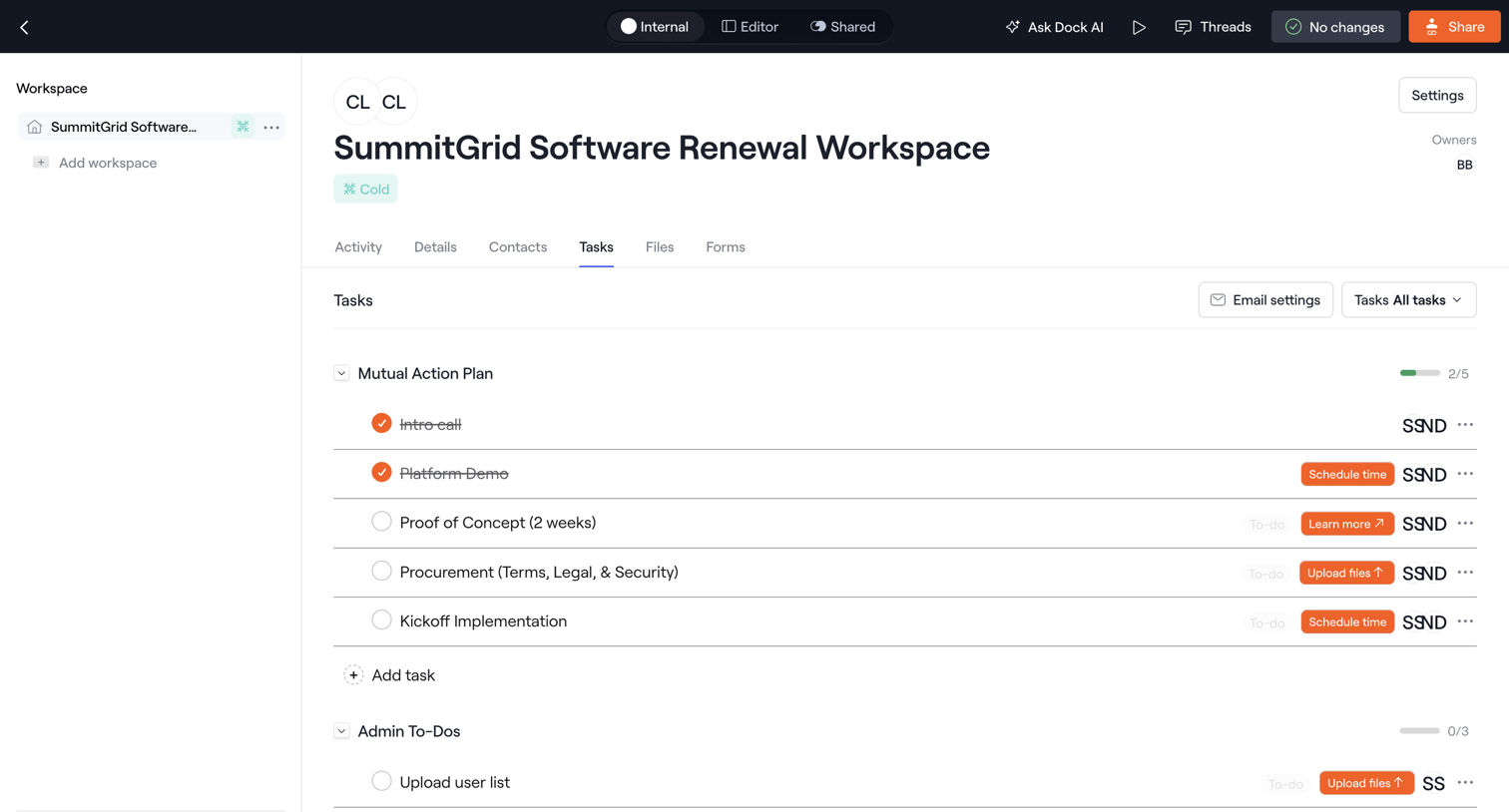Open the Forms tab
Image resolution: width=1509 pixels, height=812 pixels.
pos(726,247)
